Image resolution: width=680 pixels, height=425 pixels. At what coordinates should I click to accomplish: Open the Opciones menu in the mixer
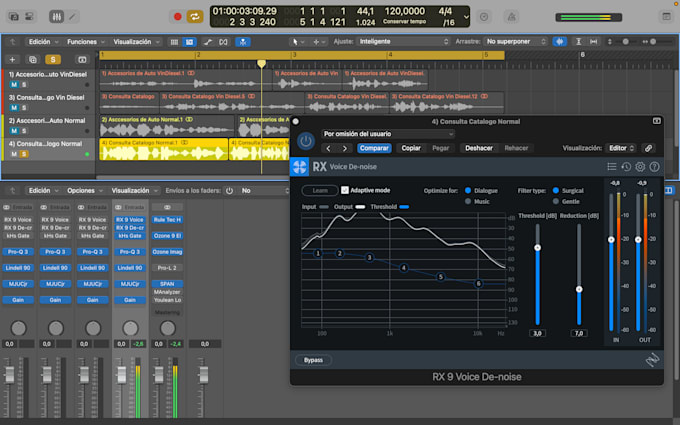pos(84,190)
